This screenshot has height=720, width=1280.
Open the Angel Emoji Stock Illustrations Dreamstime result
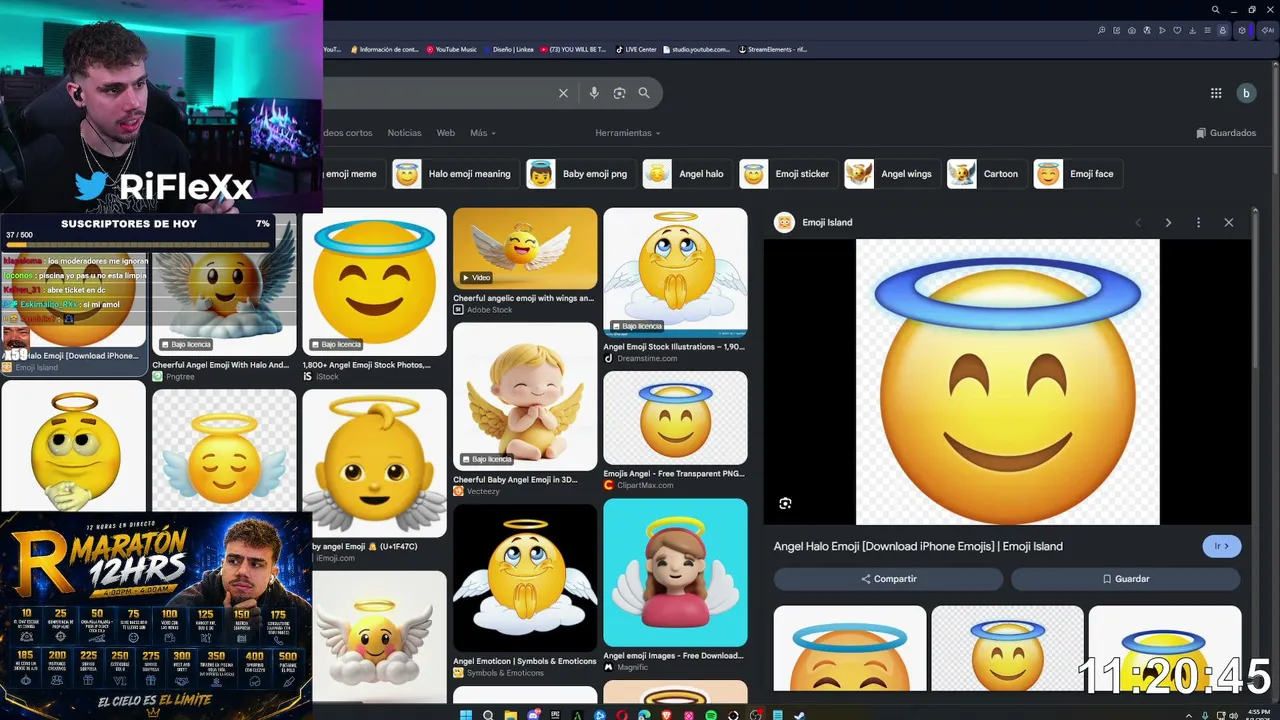(675, 286)
